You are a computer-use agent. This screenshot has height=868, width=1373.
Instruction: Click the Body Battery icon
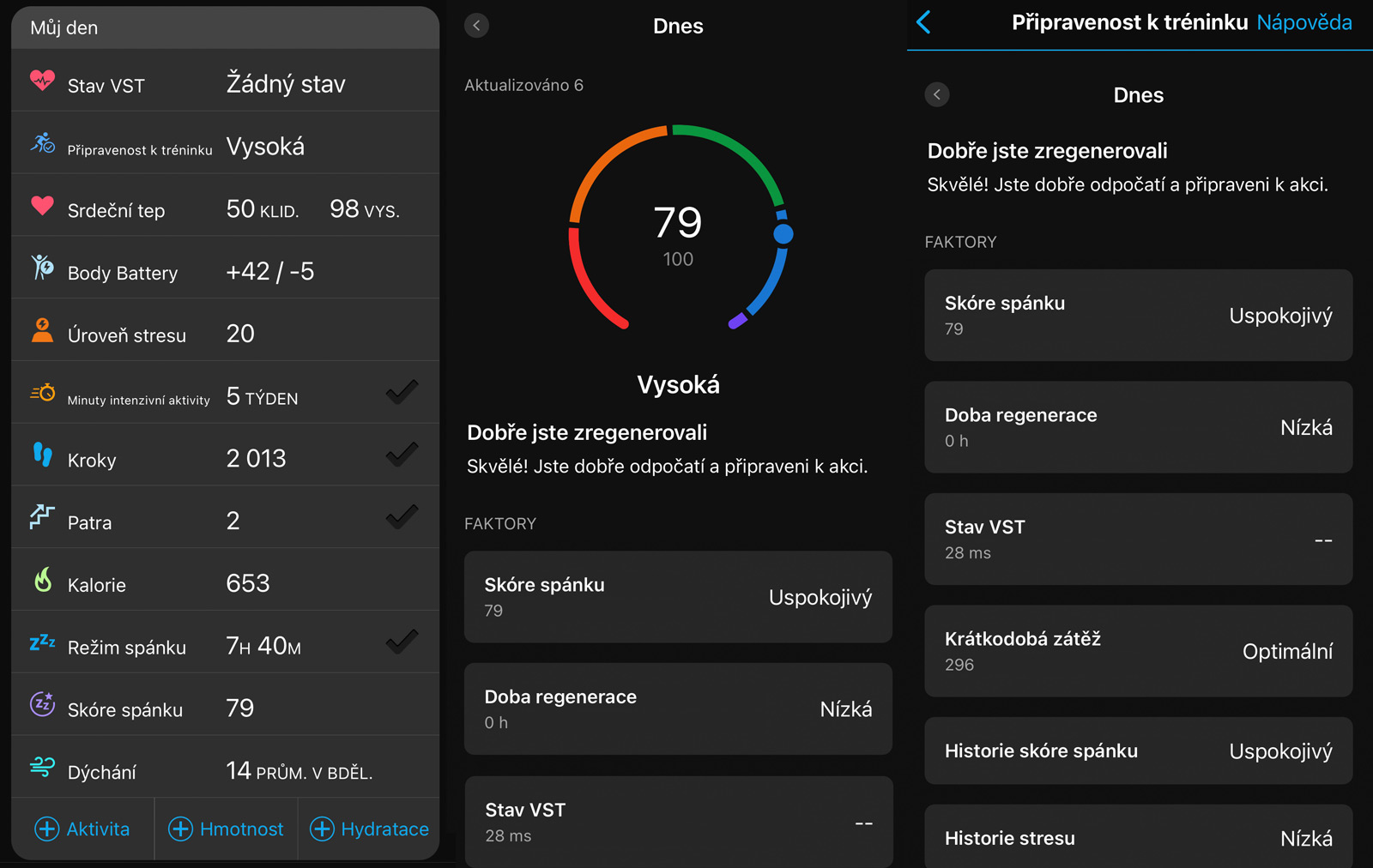[42, 268]
